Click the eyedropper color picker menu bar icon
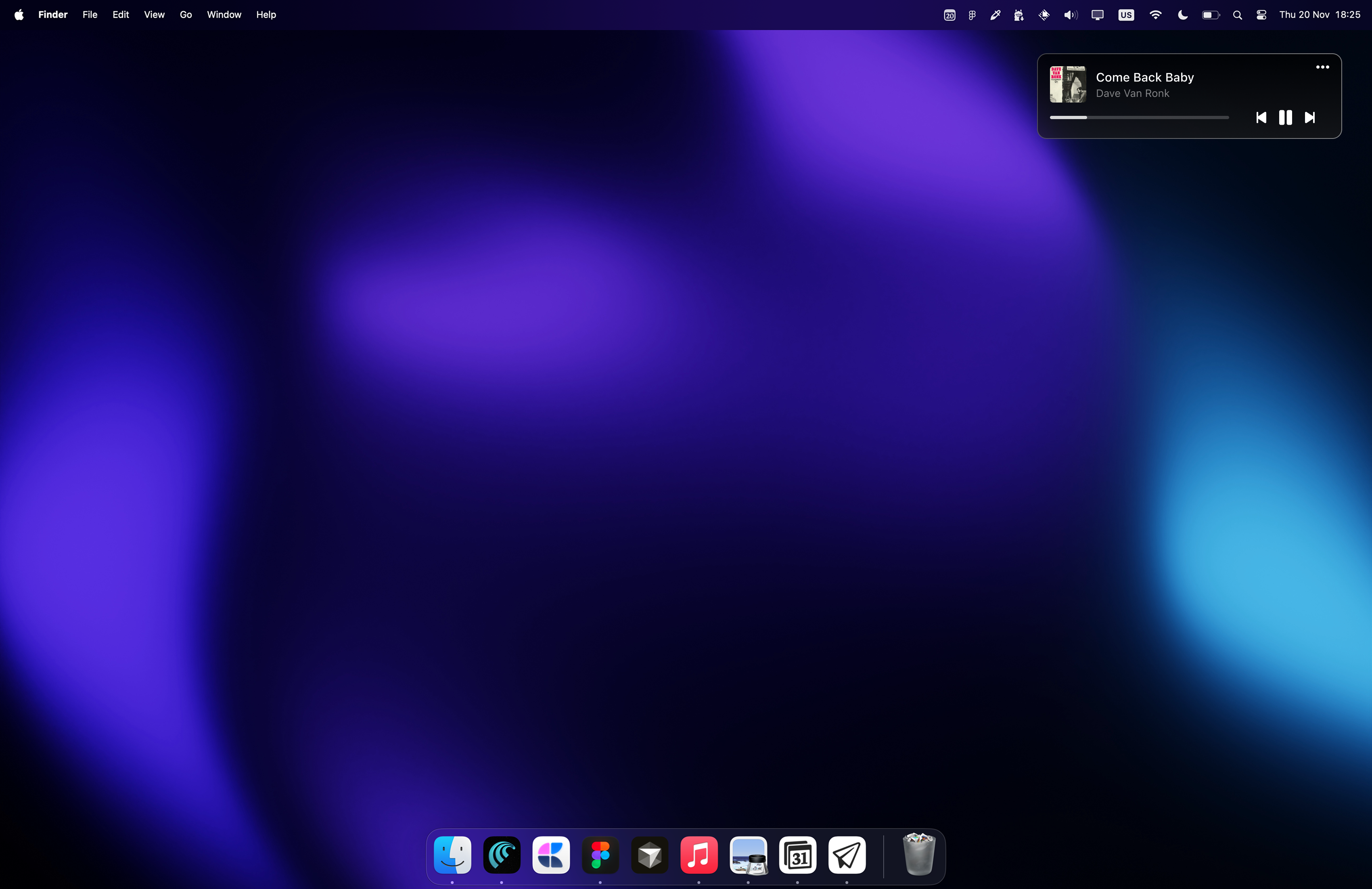This screenshot has height=889, width=1372. (x=995, y=15)
